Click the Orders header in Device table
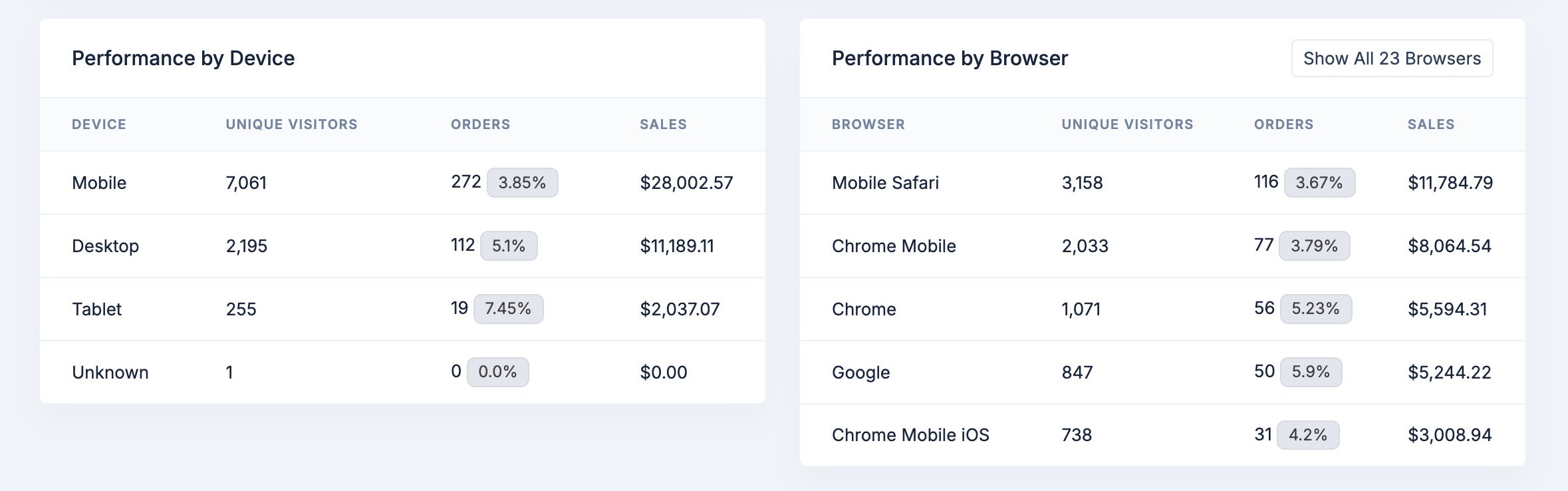The height and width of the screenshot is (491, 1568). pos(481,124)
